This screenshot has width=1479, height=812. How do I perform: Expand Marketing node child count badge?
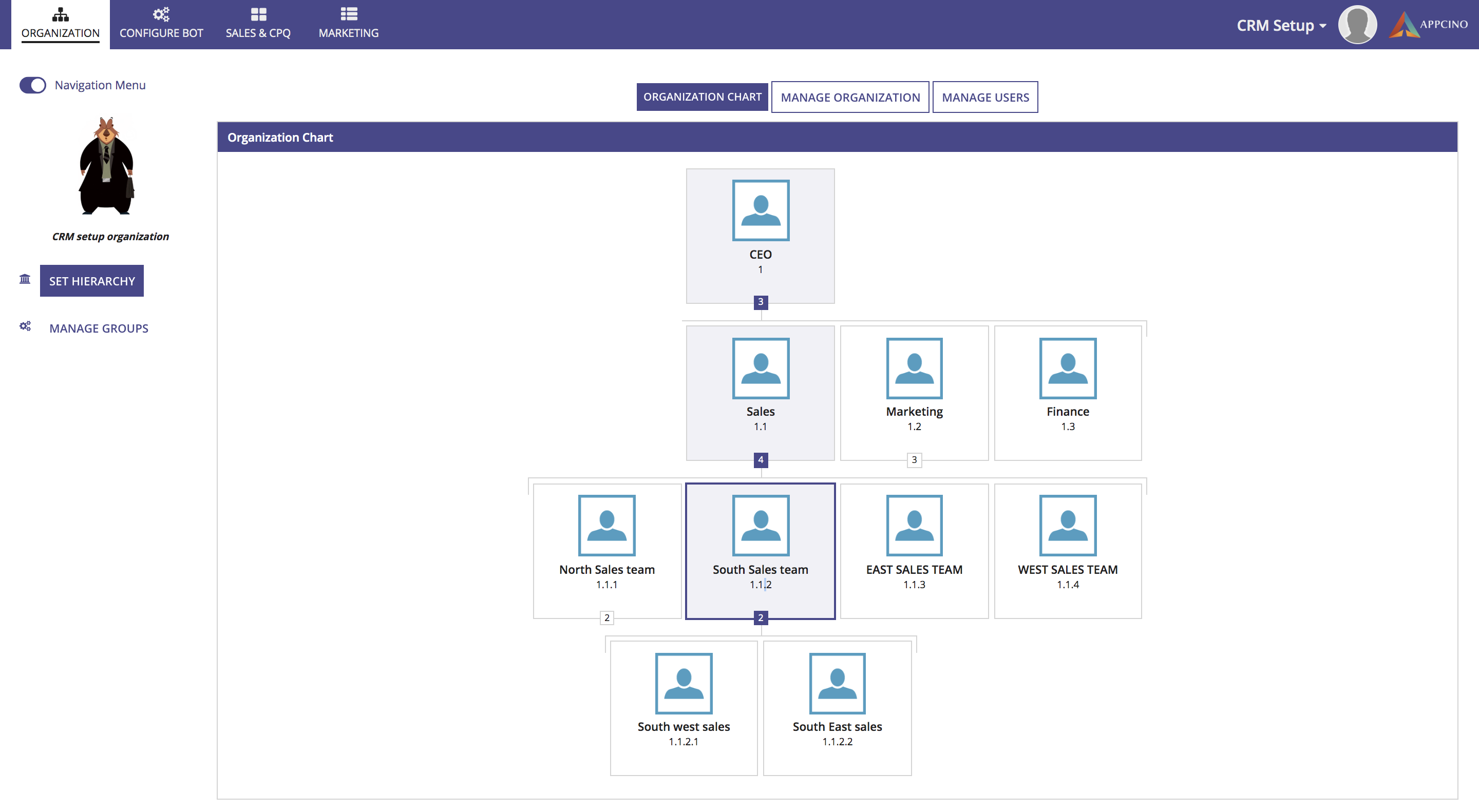[x=914, y=460]
